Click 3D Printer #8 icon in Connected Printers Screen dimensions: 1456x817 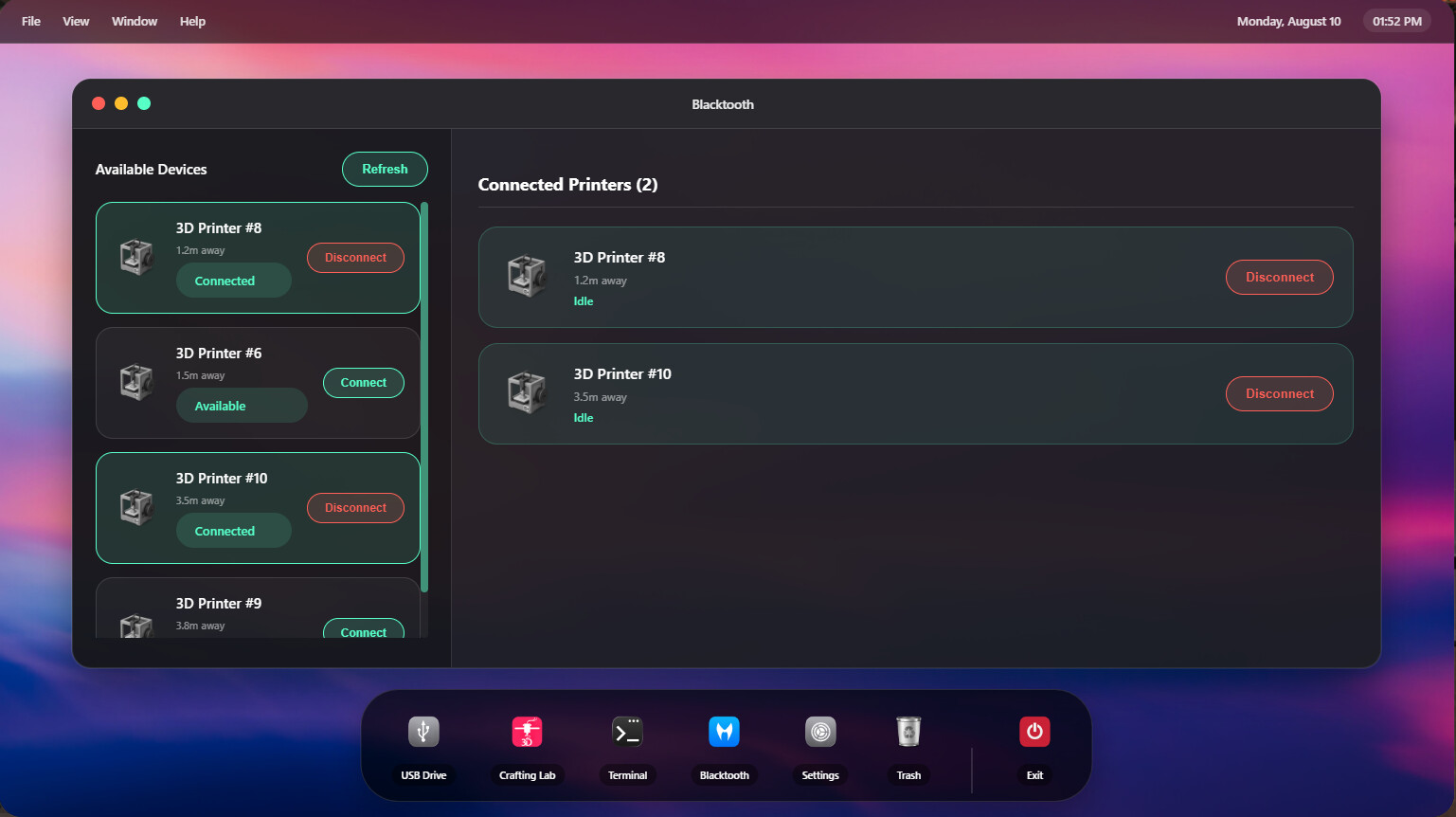coord(527,277)
